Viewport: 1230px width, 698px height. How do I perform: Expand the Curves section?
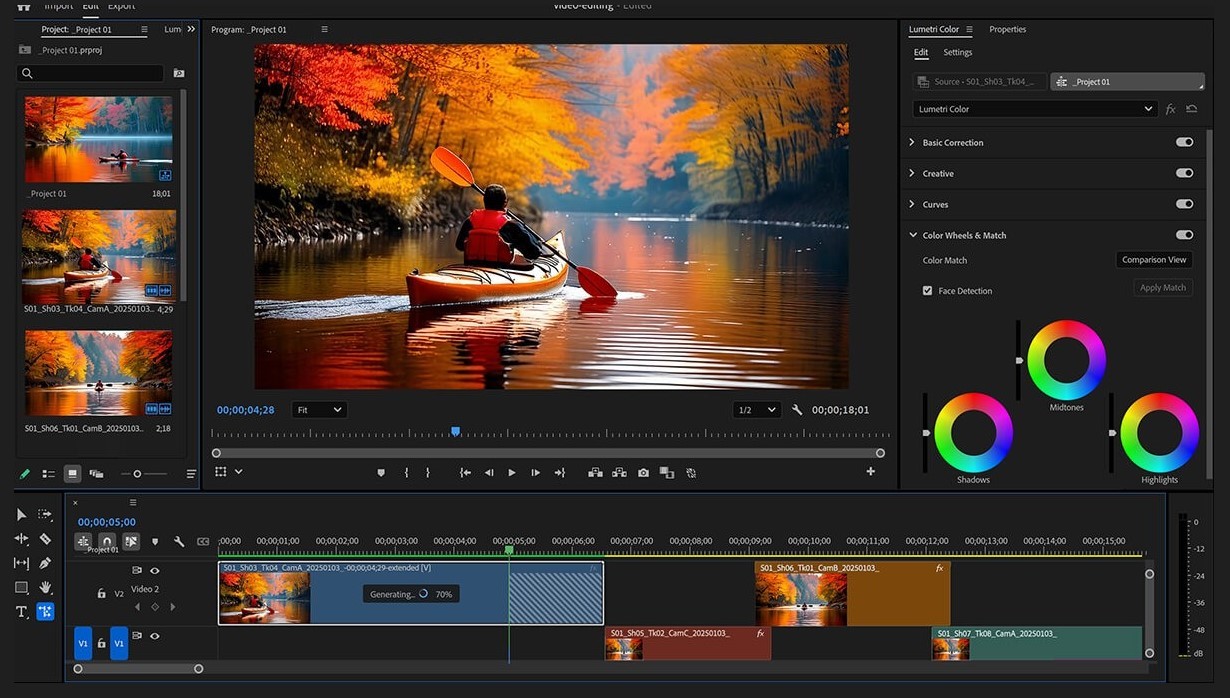pyautogui.click(x=912, y=204)
